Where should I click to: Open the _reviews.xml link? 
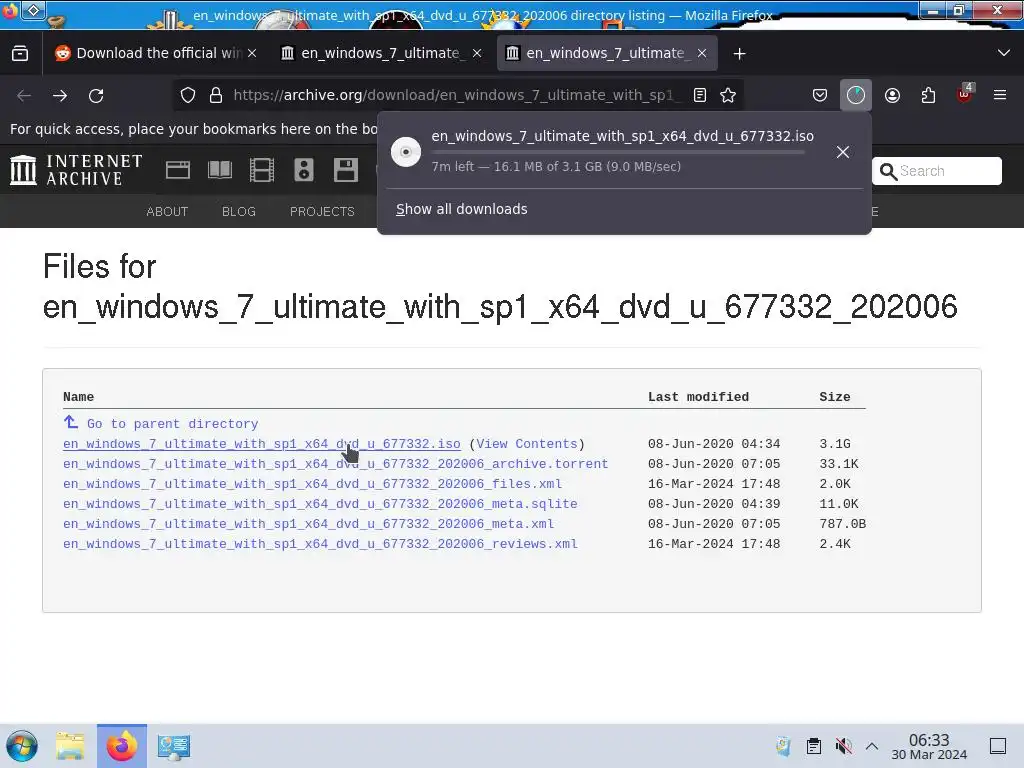pyautogui.click(x=320, y=544)
